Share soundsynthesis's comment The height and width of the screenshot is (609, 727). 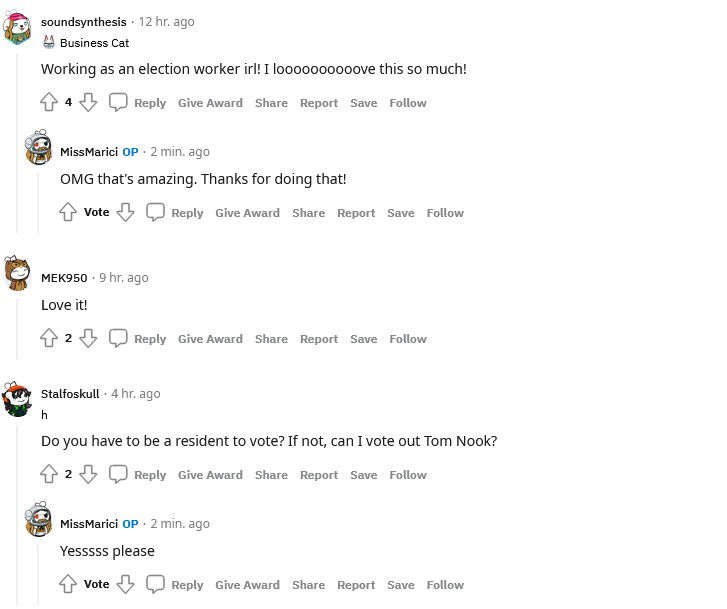[271, 103]
